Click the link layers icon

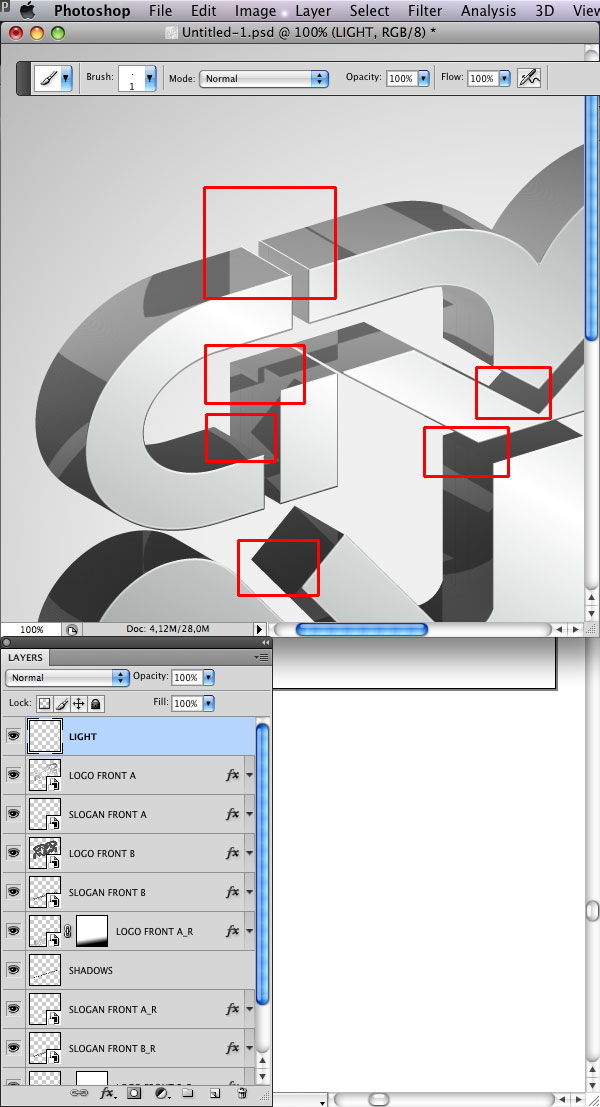[x=78, y=1093]
